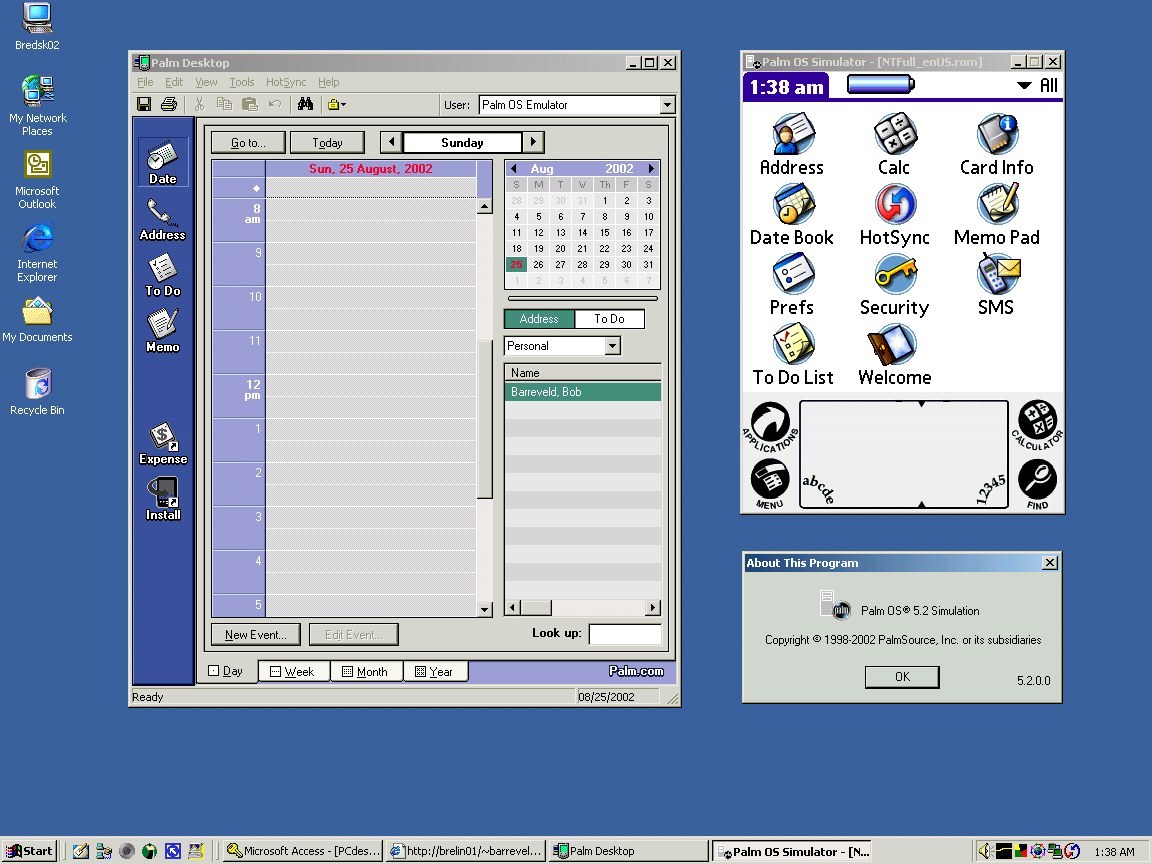The image size is (1152, 864).
Task: Expand the Personal category dropdown
Action: (613, 346)
